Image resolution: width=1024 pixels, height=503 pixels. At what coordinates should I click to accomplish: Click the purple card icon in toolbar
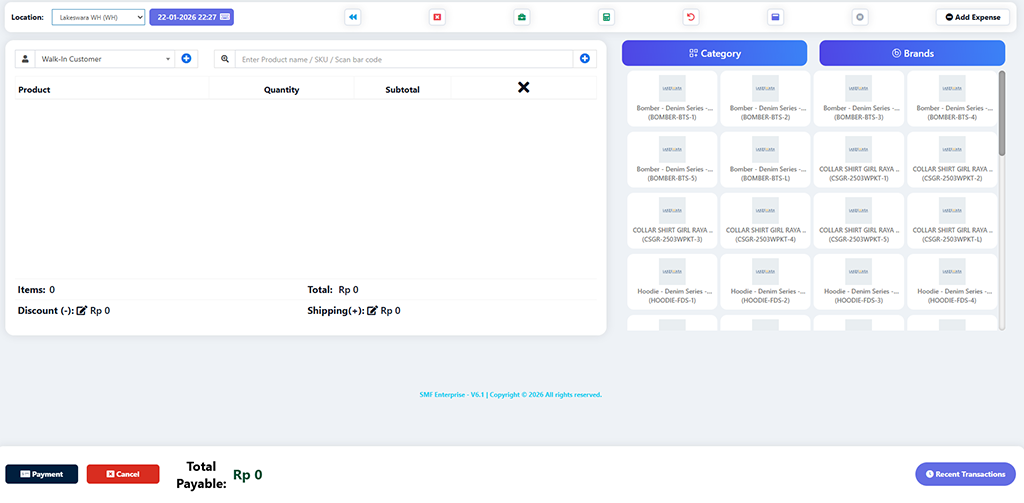[x=774, y=17]
